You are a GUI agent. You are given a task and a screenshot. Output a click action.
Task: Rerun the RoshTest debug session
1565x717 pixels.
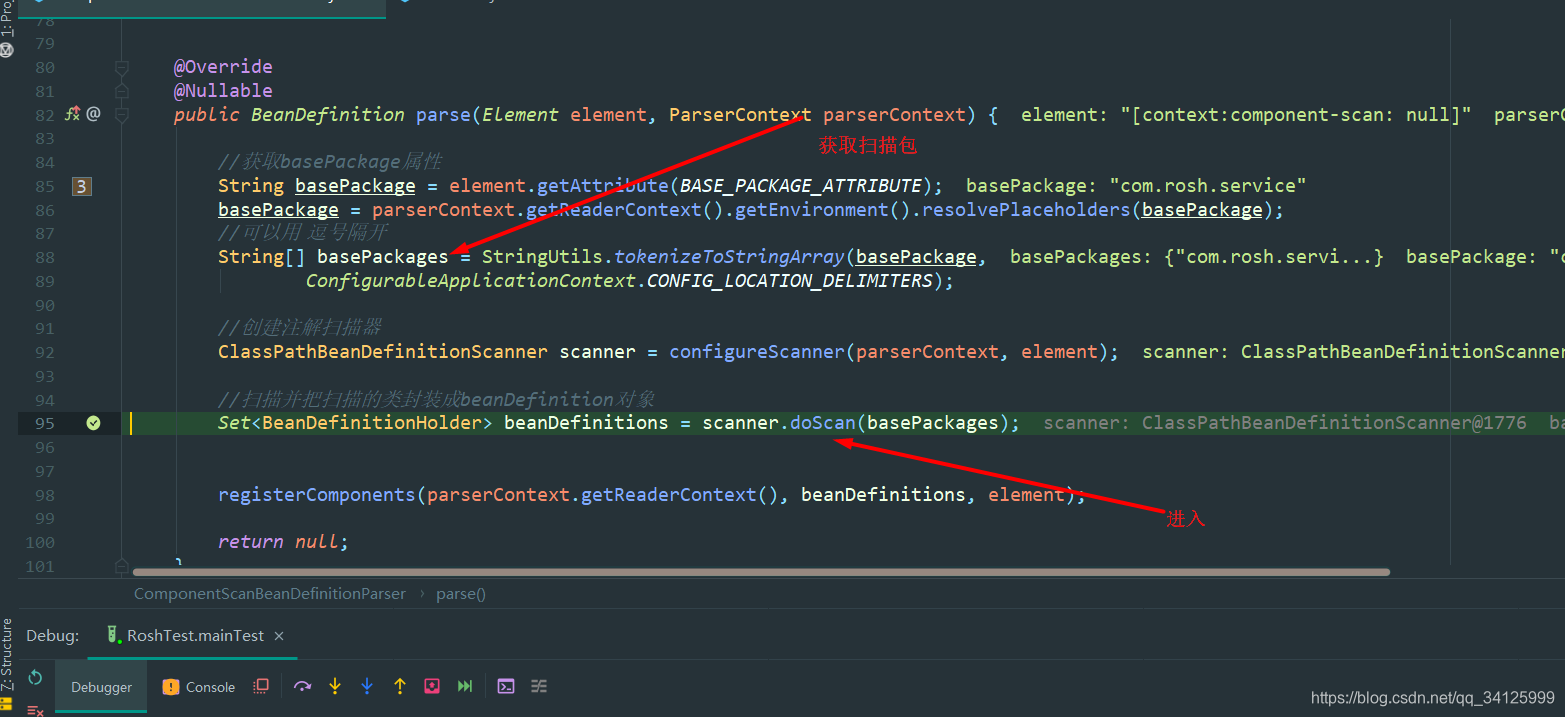[35, 678]
